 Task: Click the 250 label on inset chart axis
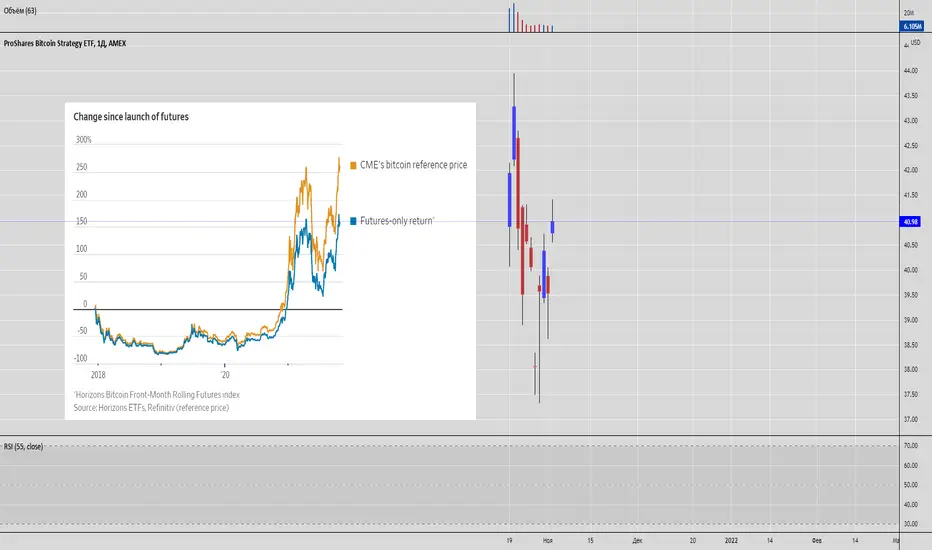81,167
